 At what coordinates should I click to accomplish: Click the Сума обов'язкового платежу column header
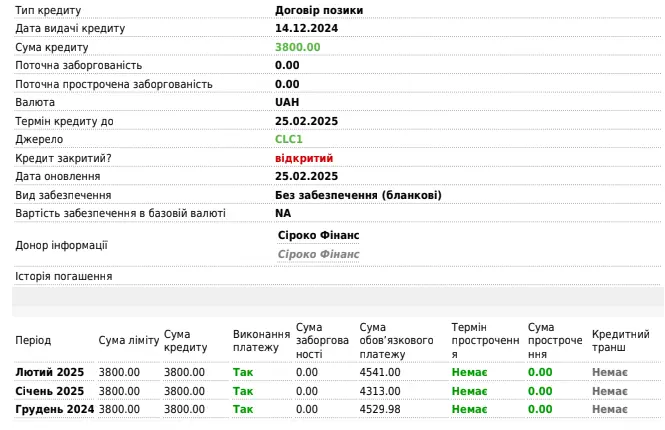396,341
